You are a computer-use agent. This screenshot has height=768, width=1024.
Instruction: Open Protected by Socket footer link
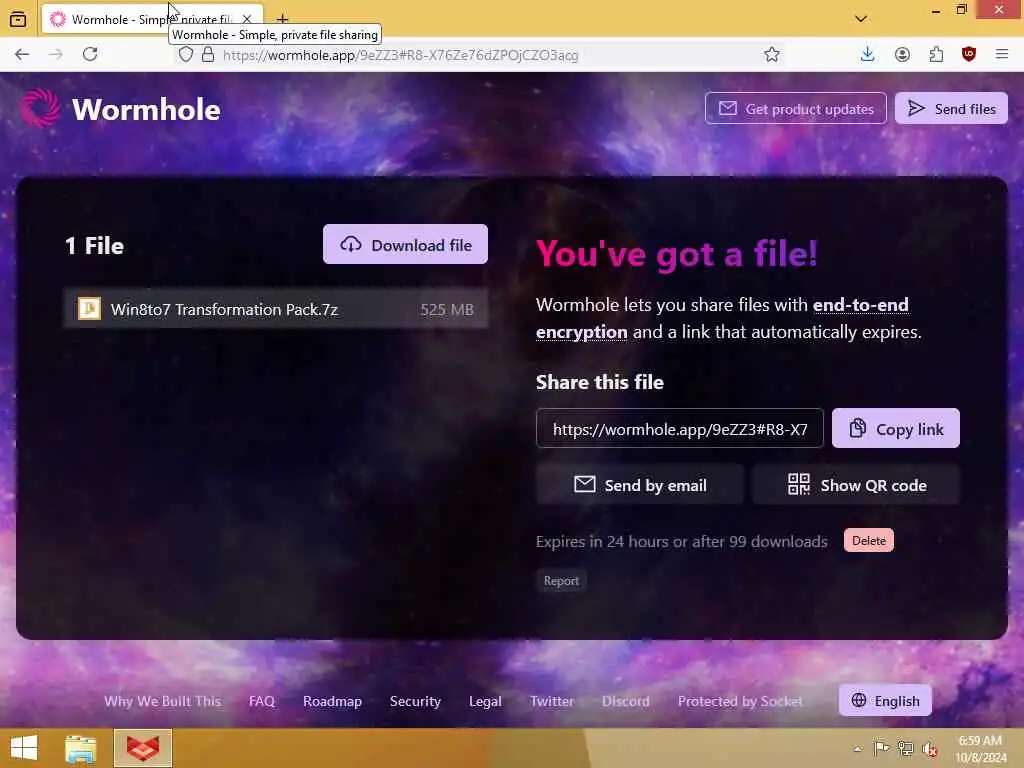[x=740, y=701]
